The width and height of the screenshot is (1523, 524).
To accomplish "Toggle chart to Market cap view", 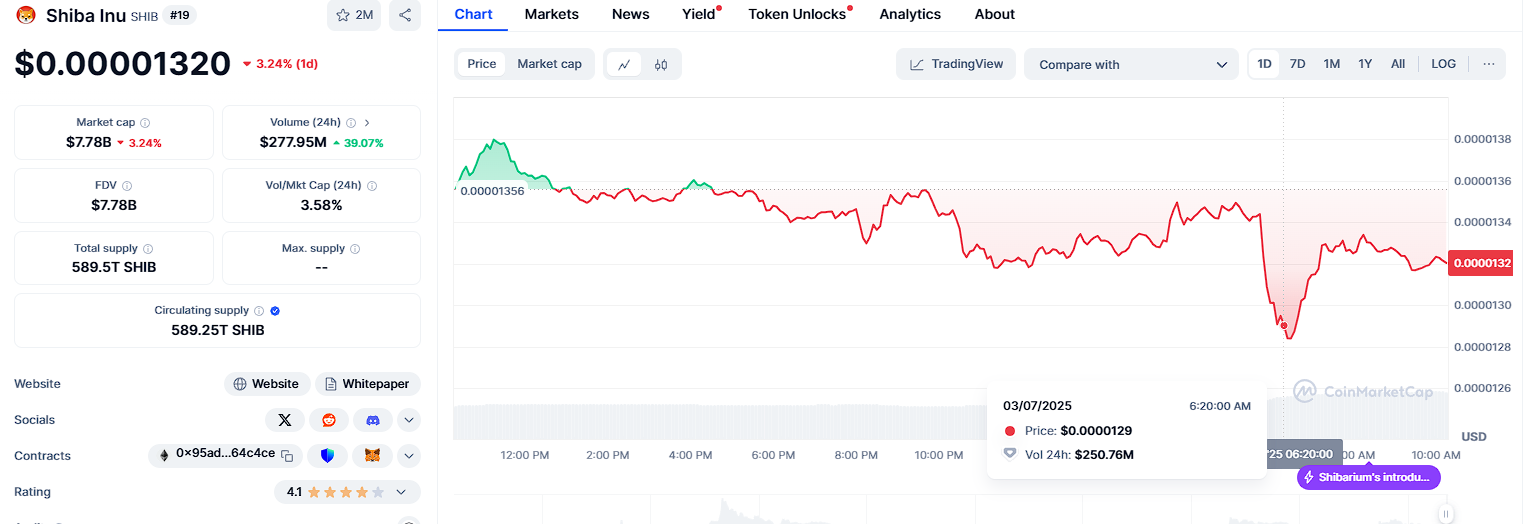I will click(549, 64).
